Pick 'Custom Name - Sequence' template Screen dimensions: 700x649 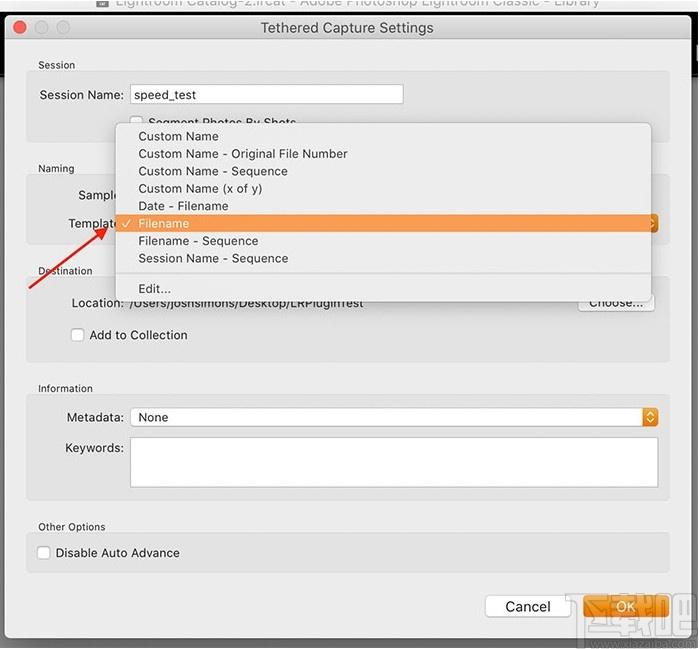point(383,171)
